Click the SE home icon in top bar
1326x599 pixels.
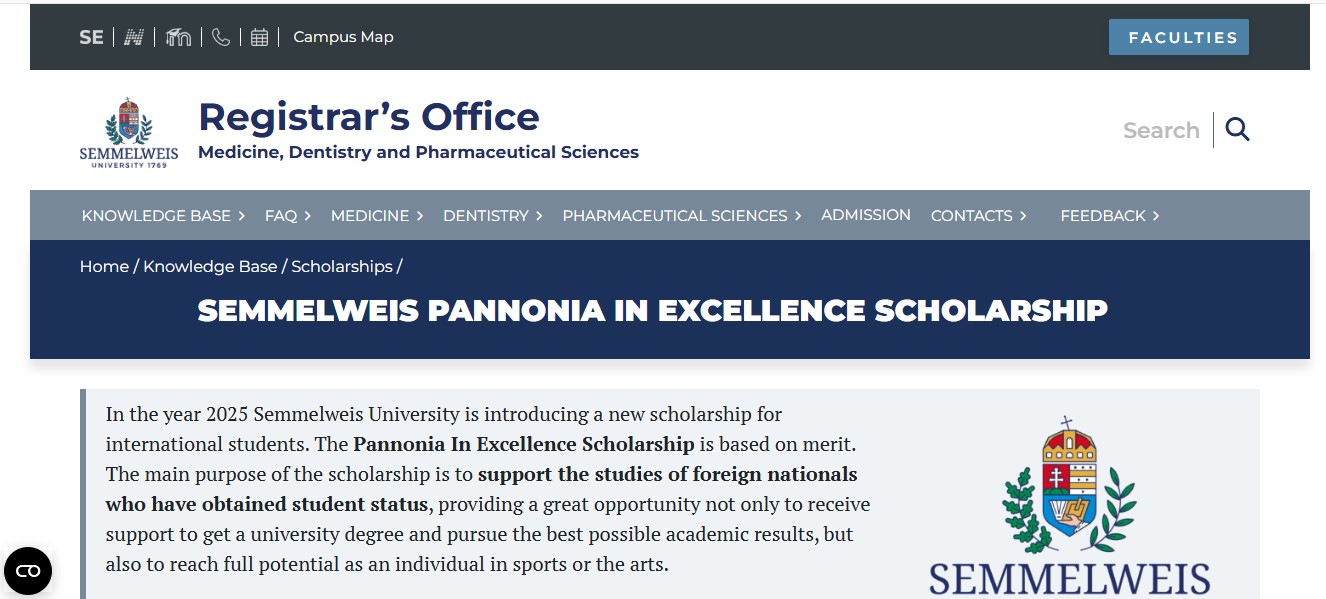[91, 37]
